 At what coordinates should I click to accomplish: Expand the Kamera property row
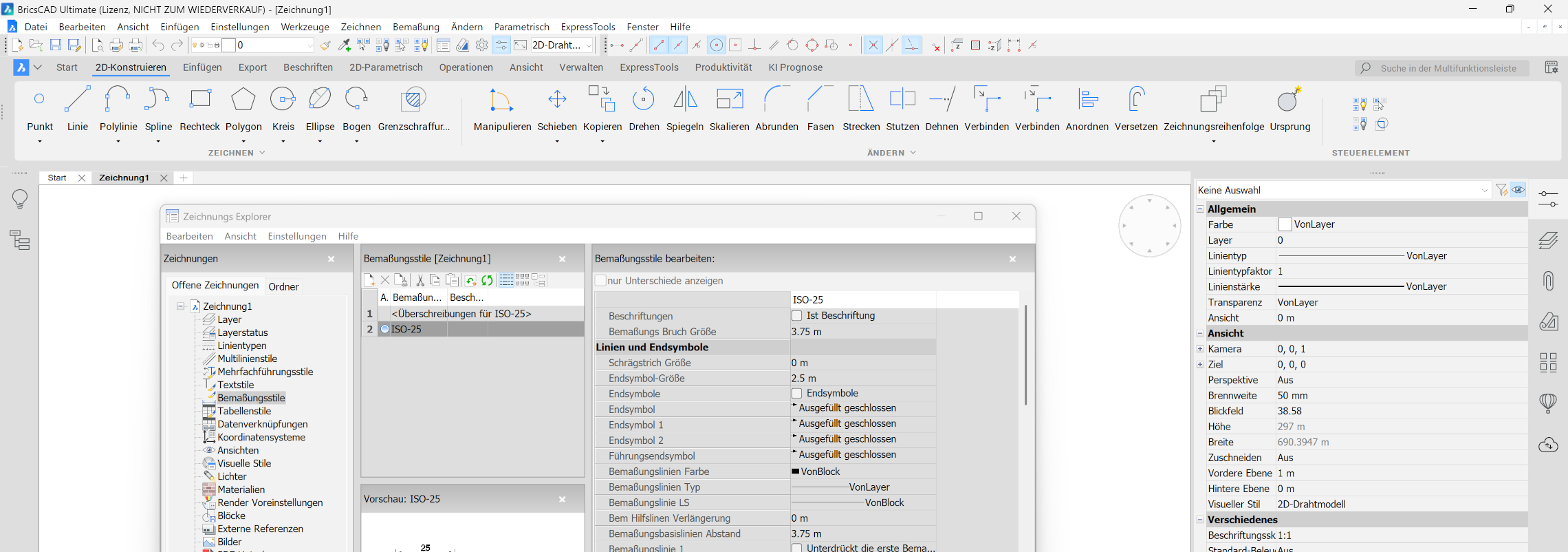(x=1200, y=349)
